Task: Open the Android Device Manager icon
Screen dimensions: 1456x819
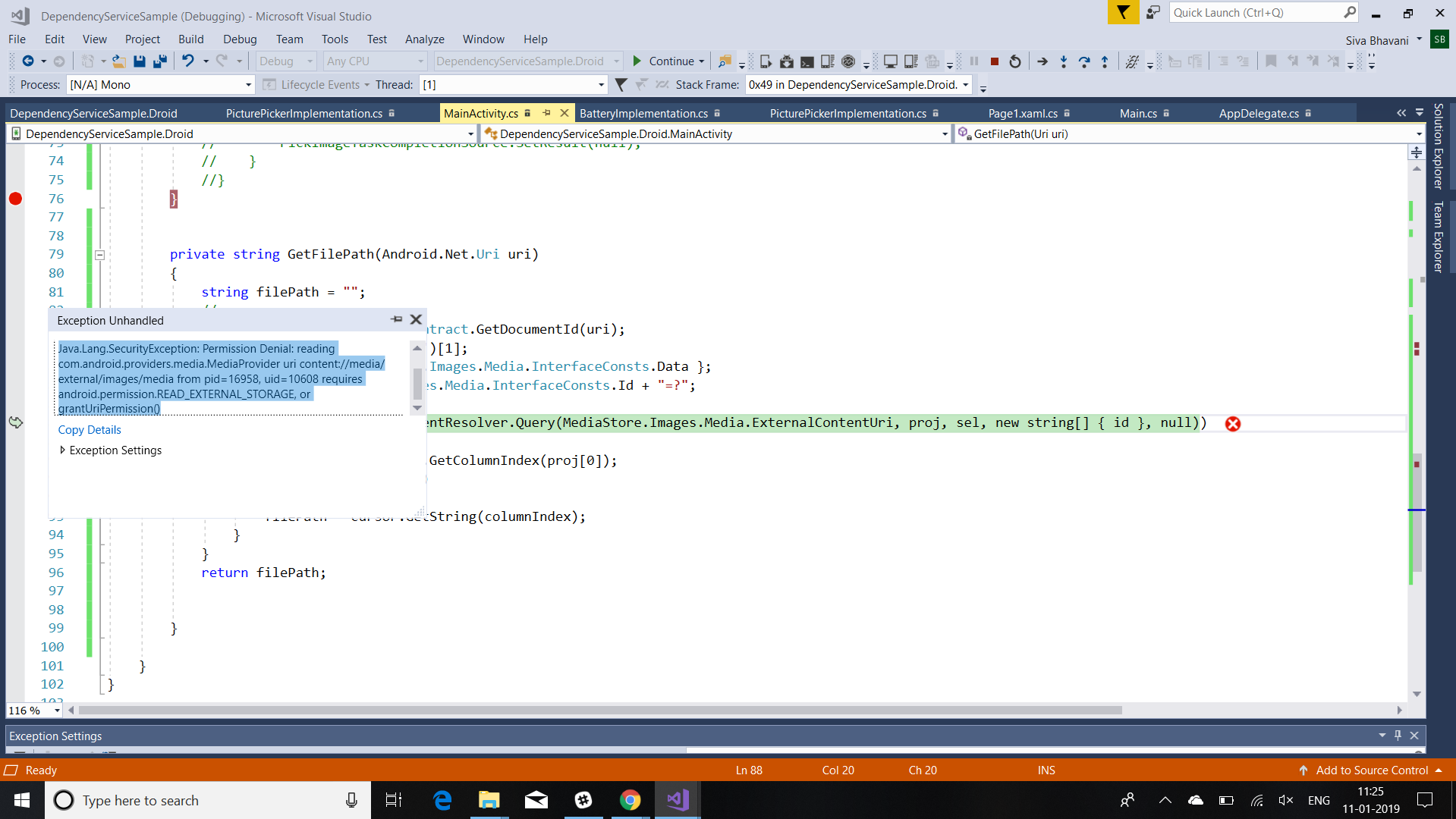Action: point(766,61)
